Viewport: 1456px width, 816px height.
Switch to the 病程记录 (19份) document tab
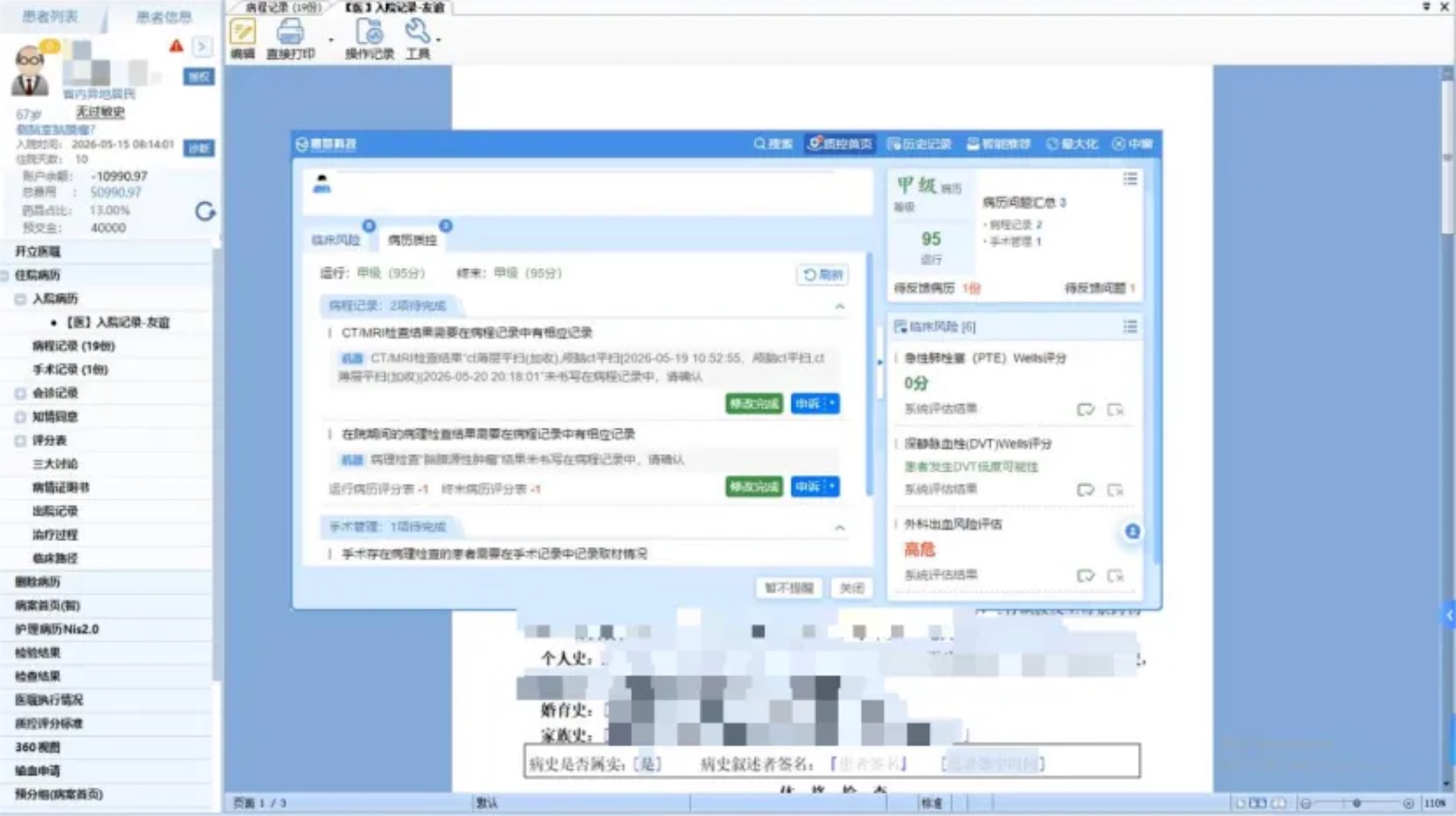[283, 8]
